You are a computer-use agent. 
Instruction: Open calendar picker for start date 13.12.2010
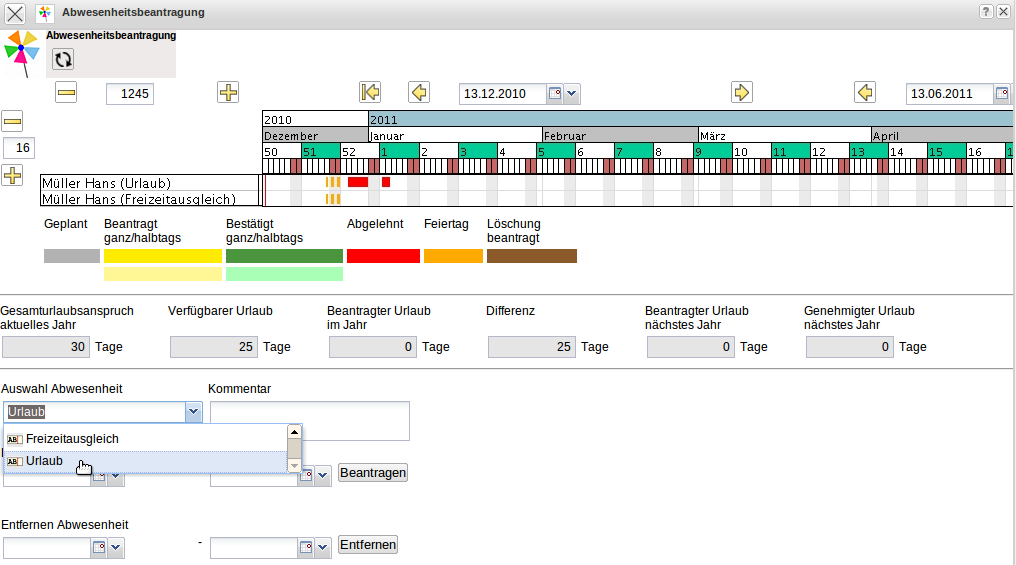coord(554,94)
